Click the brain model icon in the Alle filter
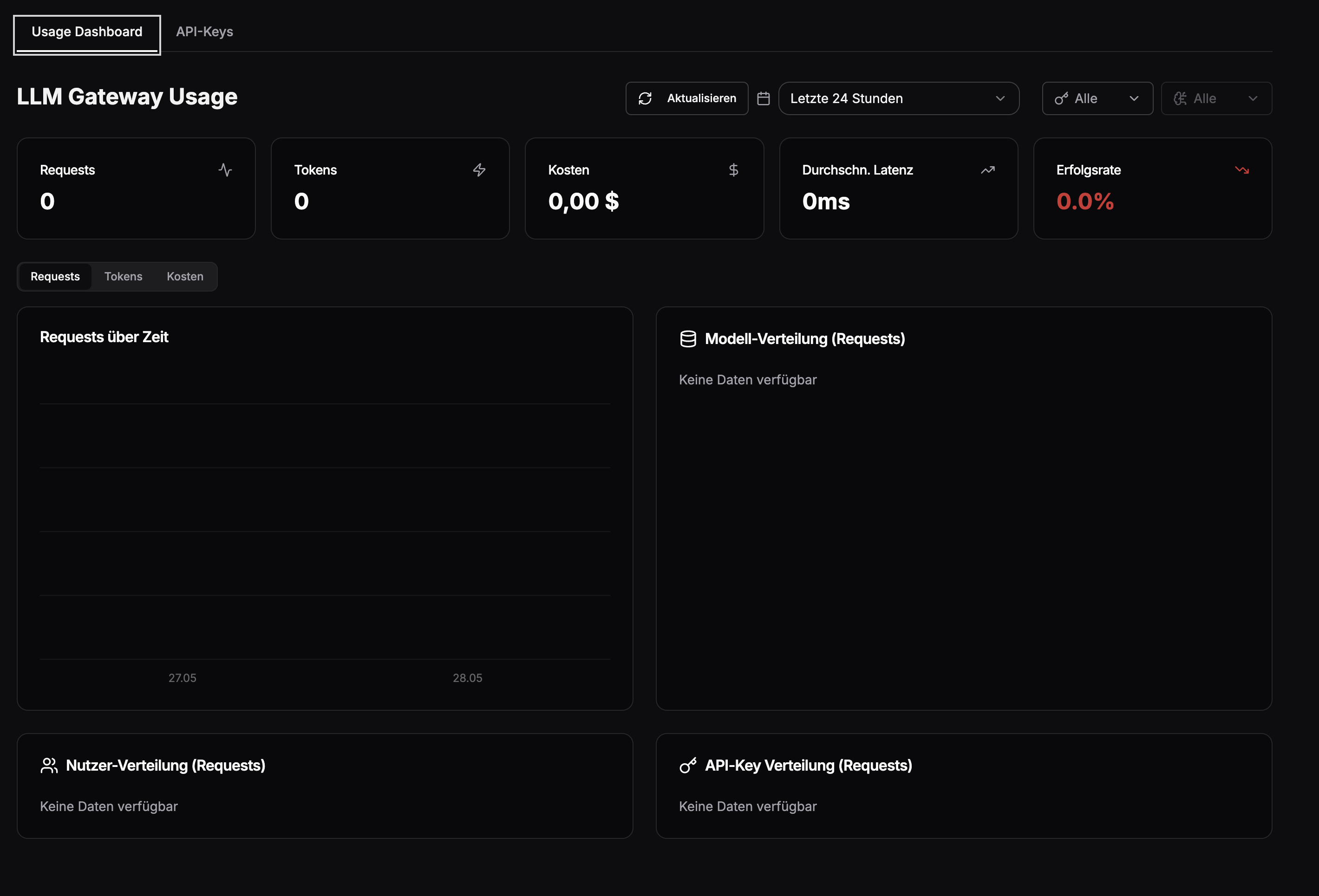 [x=1180, y=99]
